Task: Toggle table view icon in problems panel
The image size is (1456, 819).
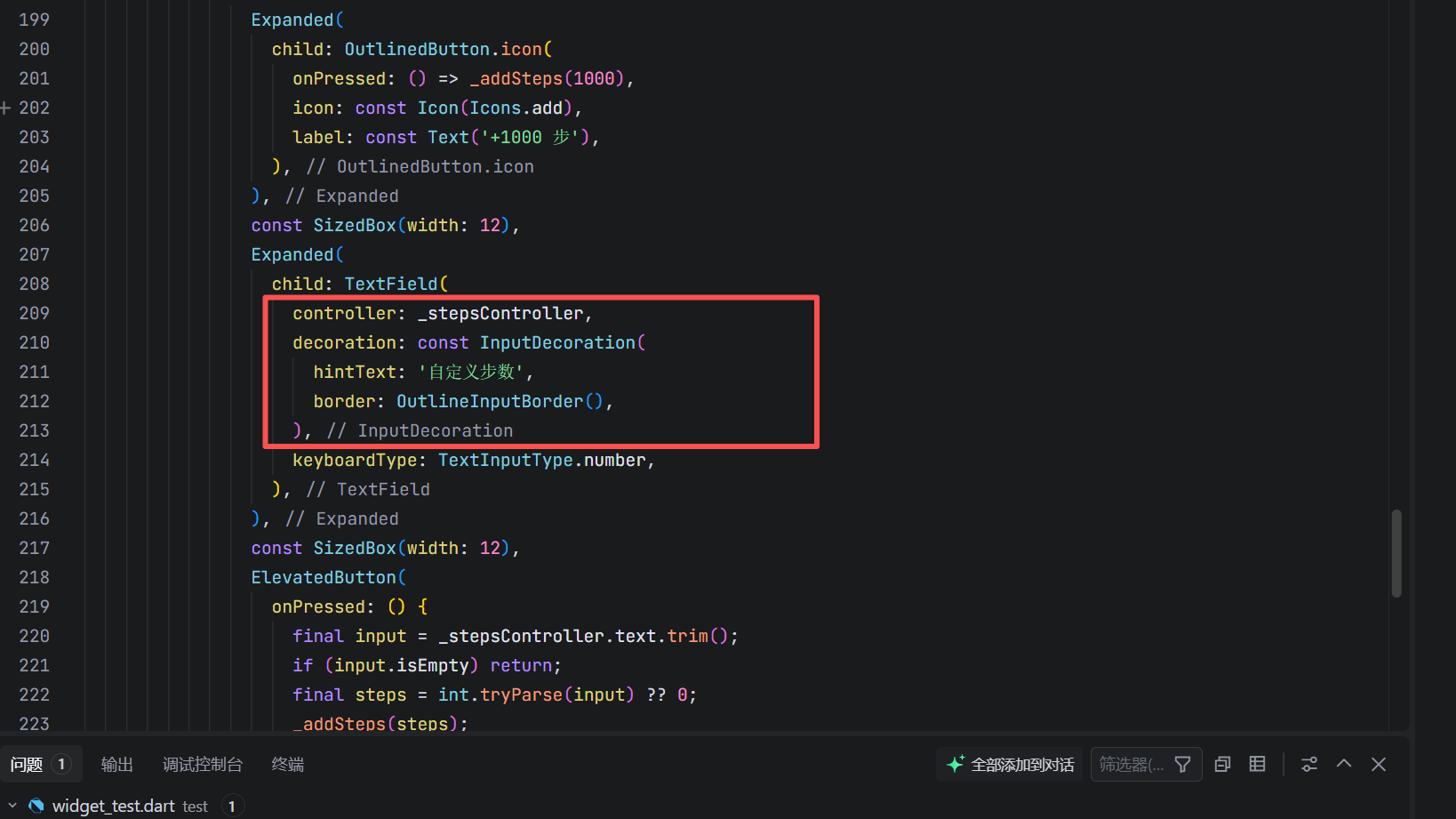Action: pyautogui.click(x=1257, y=764)
